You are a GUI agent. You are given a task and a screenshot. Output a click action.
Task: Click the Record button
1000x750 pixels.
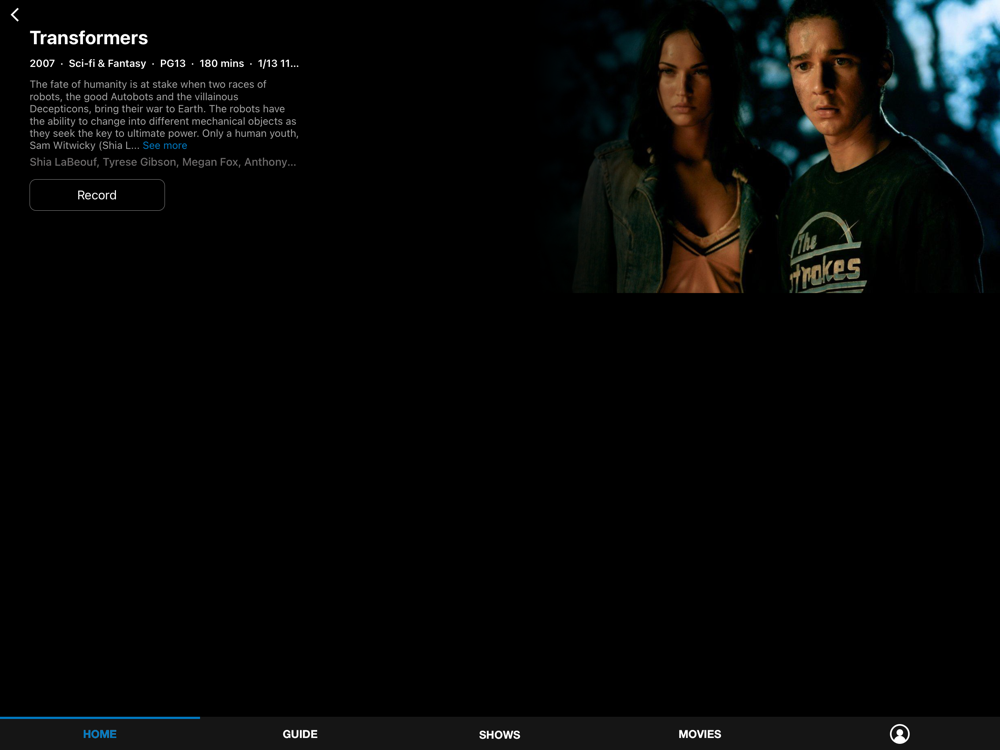coord(97,195)
